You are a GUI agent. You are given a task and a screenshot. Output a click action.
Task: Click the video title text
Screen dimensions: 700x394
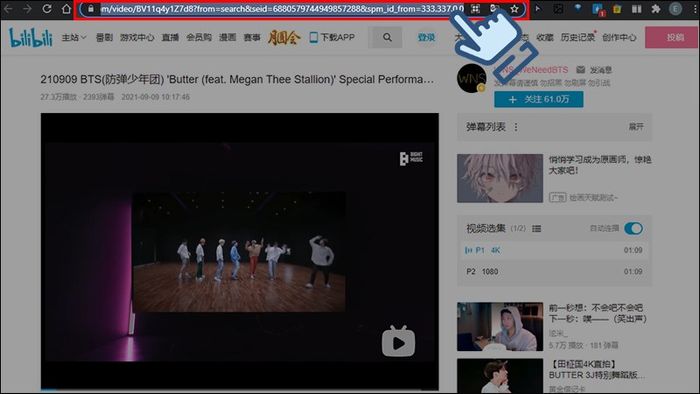(237, 79)
